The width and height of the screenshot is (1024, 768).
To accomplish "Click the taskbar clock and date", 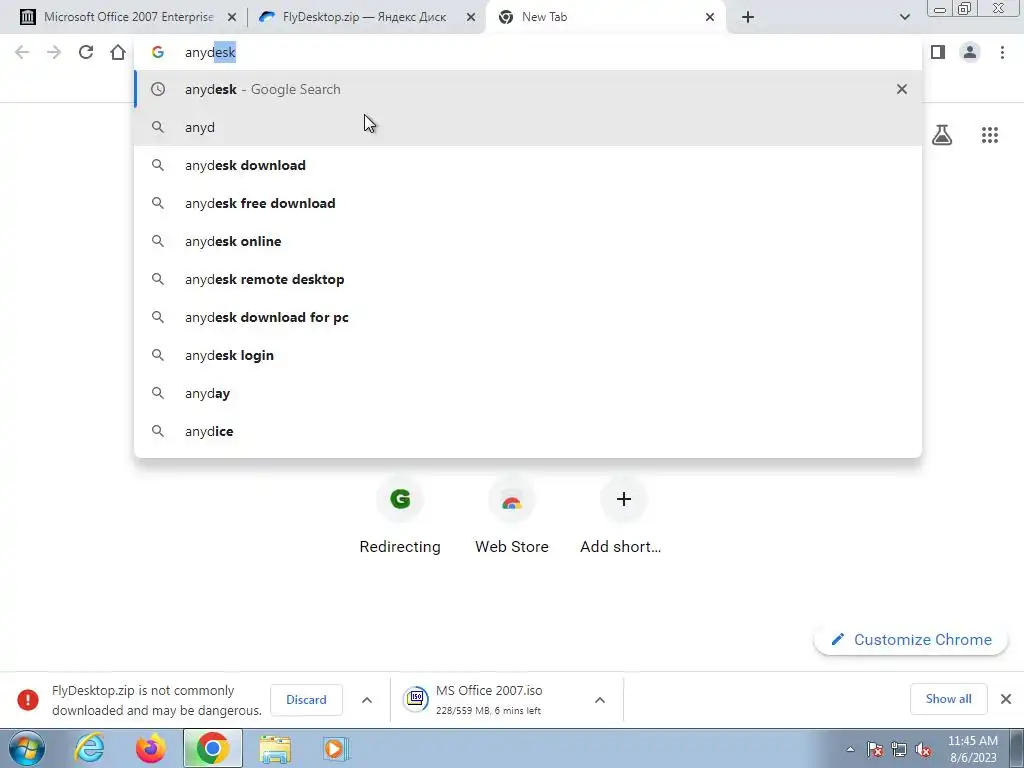I will click(x=972, y=748).
